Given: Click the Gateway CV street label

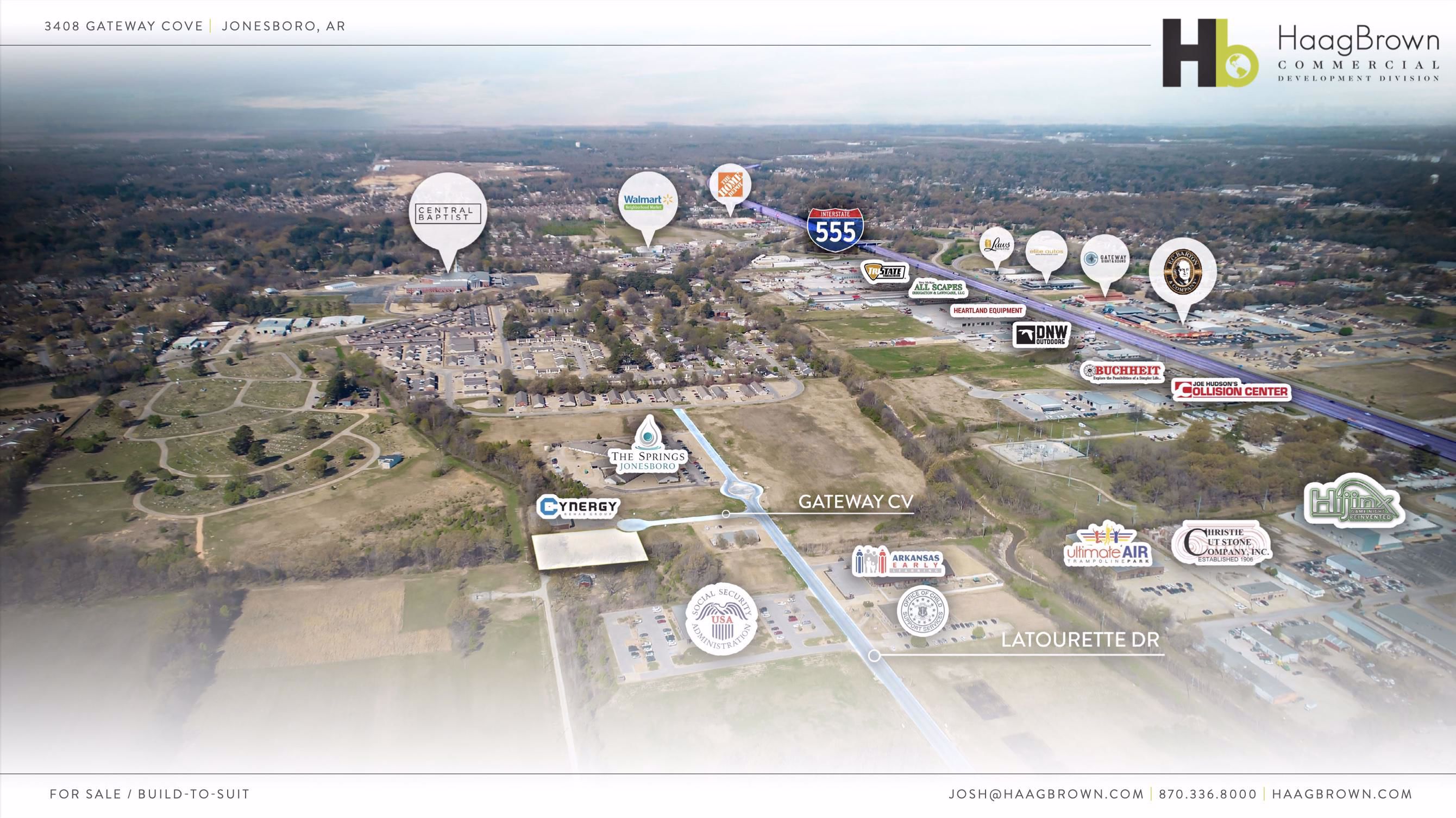Looking at the screenshot, I should click(x=856, y=501).
